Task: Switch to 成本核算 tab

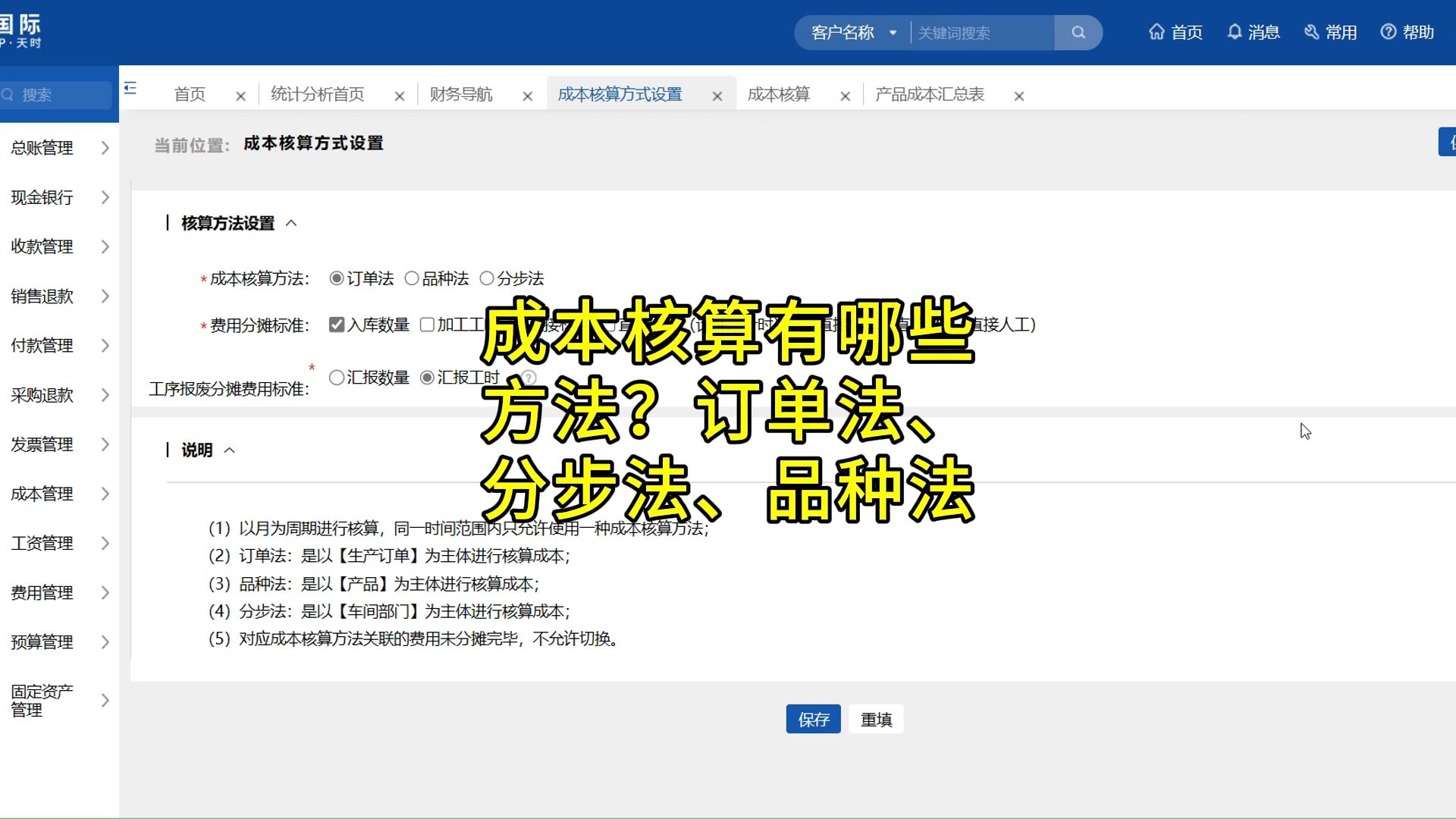Action: (779, 95)
